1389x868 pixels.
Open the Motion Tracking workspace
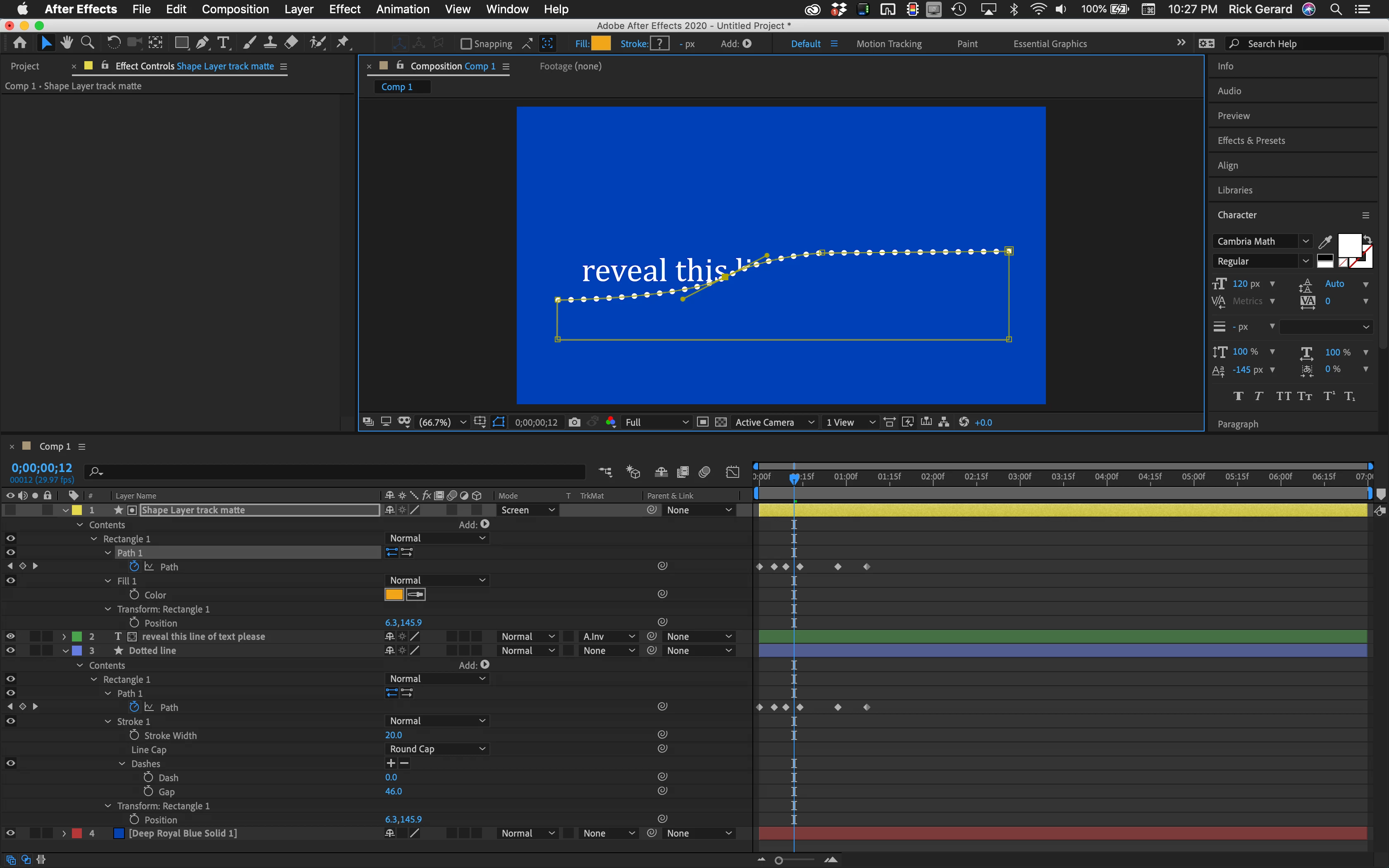click(888, 44)
